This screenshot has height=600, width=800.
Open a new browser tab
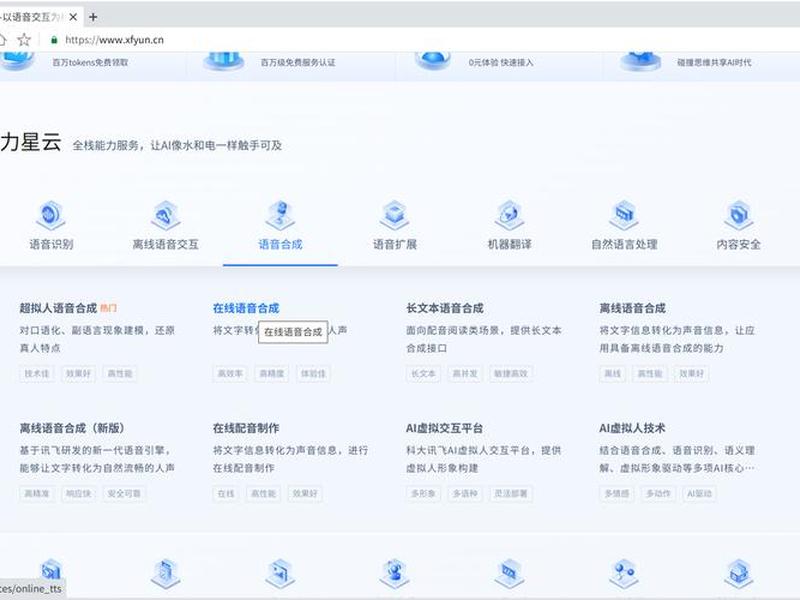pyautogui.click(x=93, y=17)
